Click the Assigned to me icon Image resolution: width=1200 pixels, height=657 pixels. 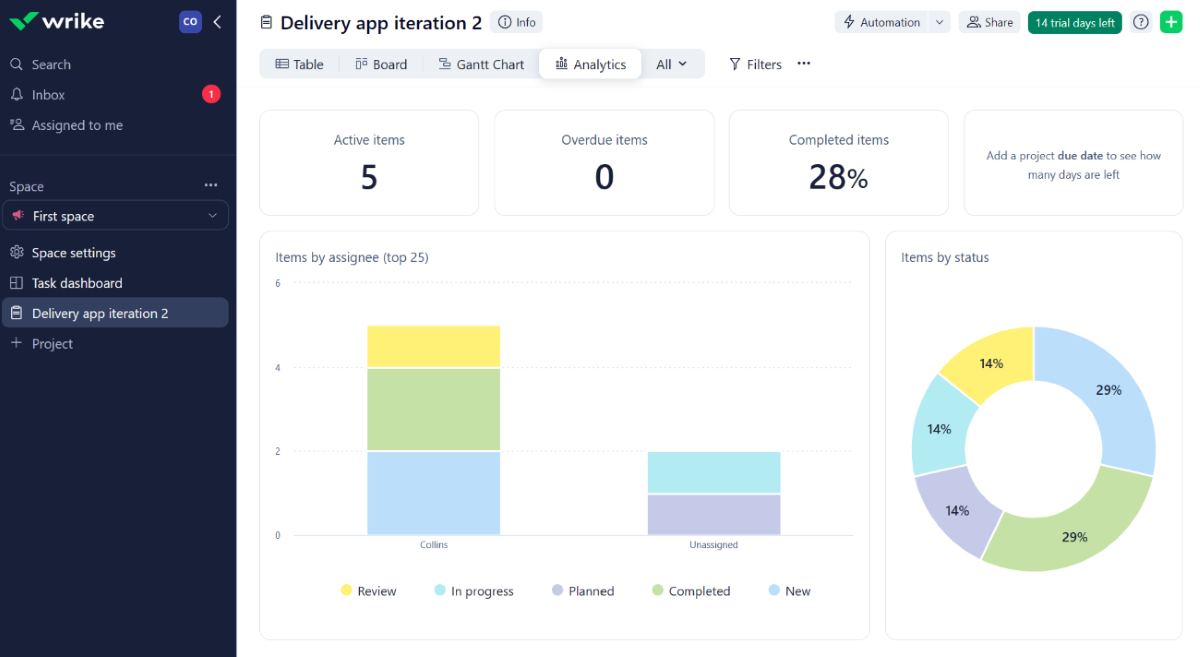pos(18,124)
